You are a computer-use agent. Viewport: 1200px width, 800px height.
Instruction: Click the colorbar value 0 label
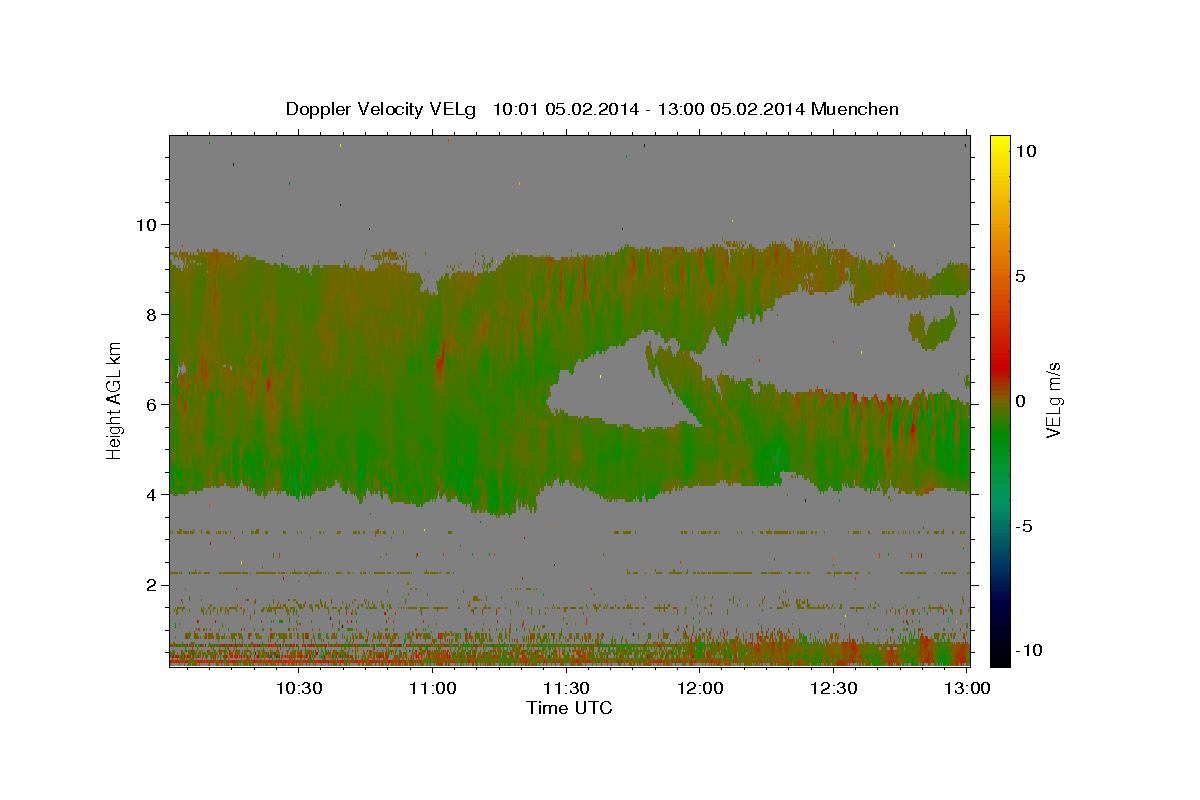click(x=1021, y=401)
